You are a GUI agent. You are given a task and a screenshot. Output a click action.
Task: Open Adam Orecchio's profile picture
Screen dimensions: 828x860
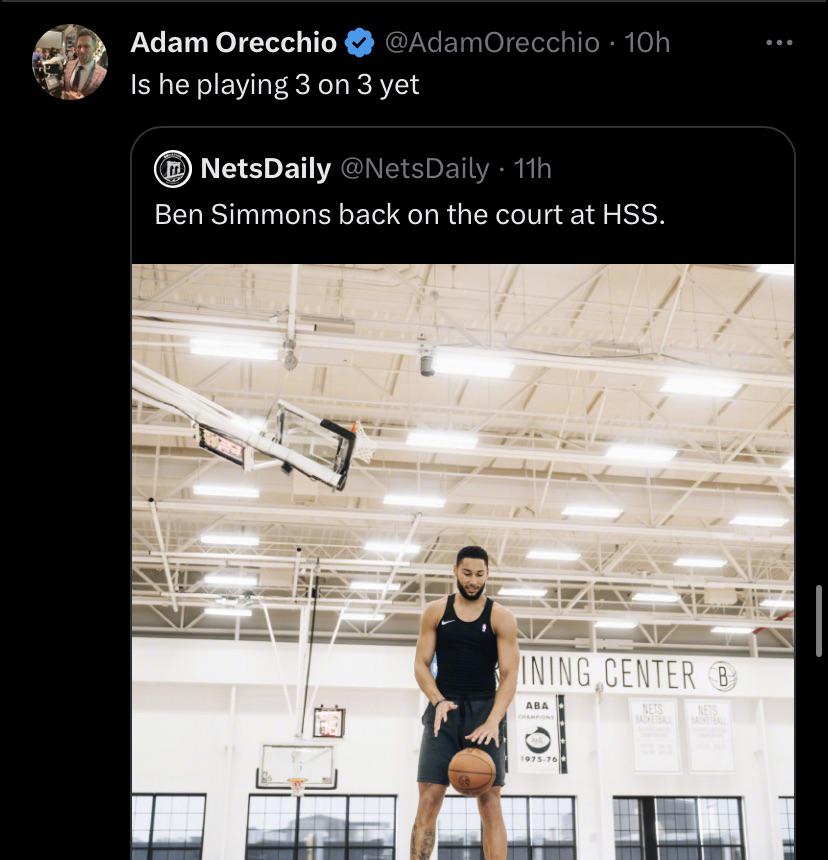click(x=70, y=62)
